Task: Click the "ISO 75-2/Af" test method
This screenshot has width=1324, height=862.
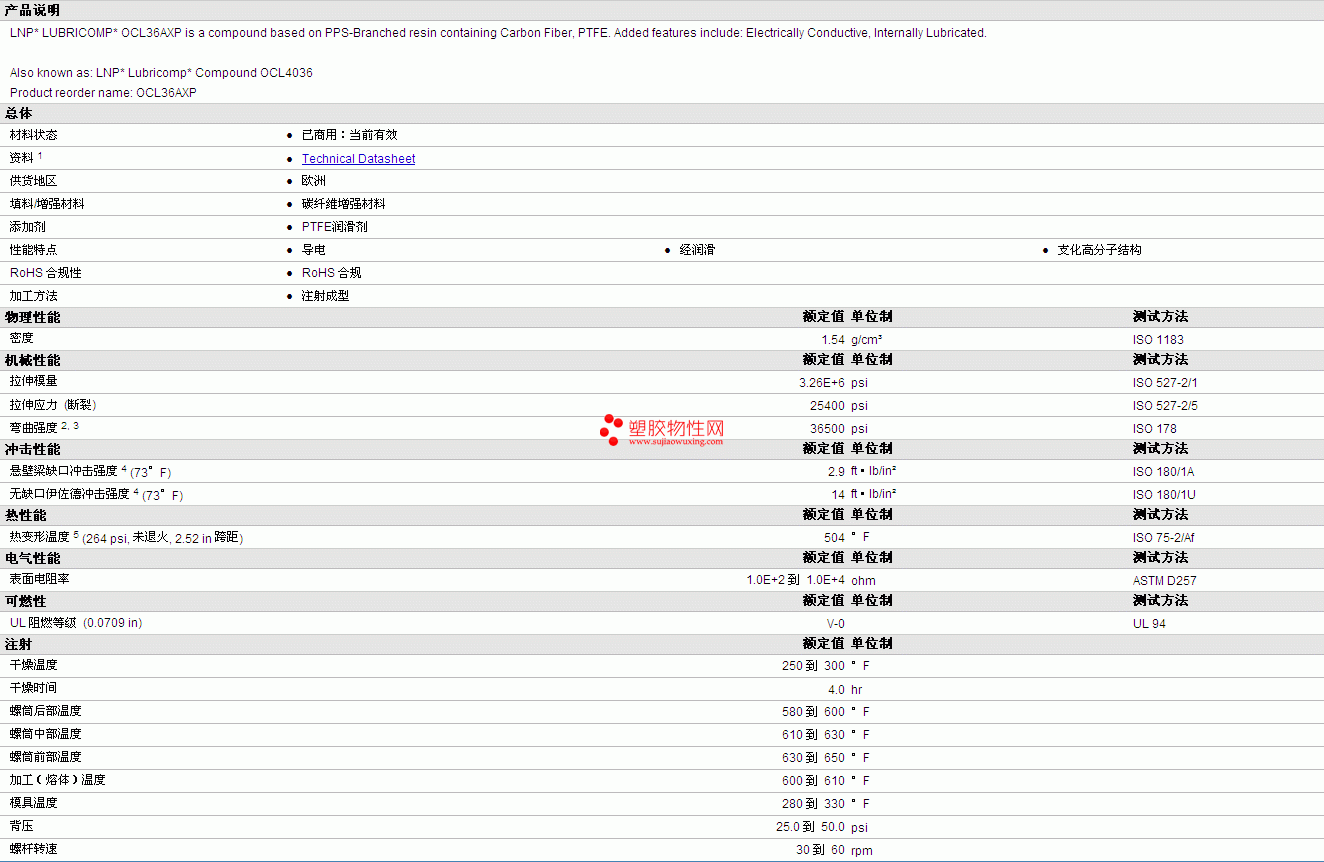Action: 1164,538
